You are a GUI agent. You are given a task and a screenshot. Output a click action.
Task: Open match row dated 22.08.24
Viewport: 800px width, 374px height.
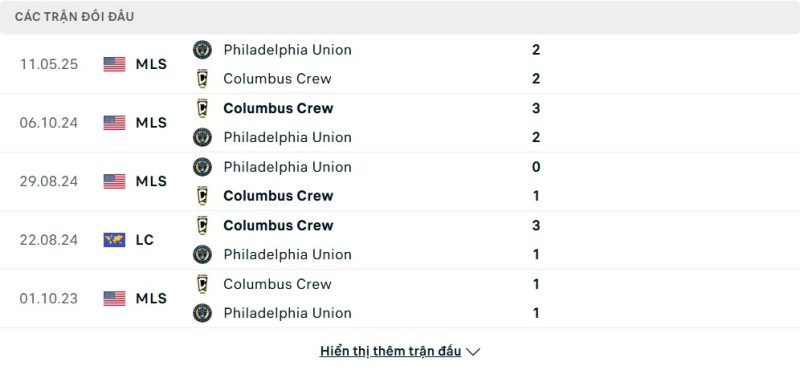click(400, 240)
